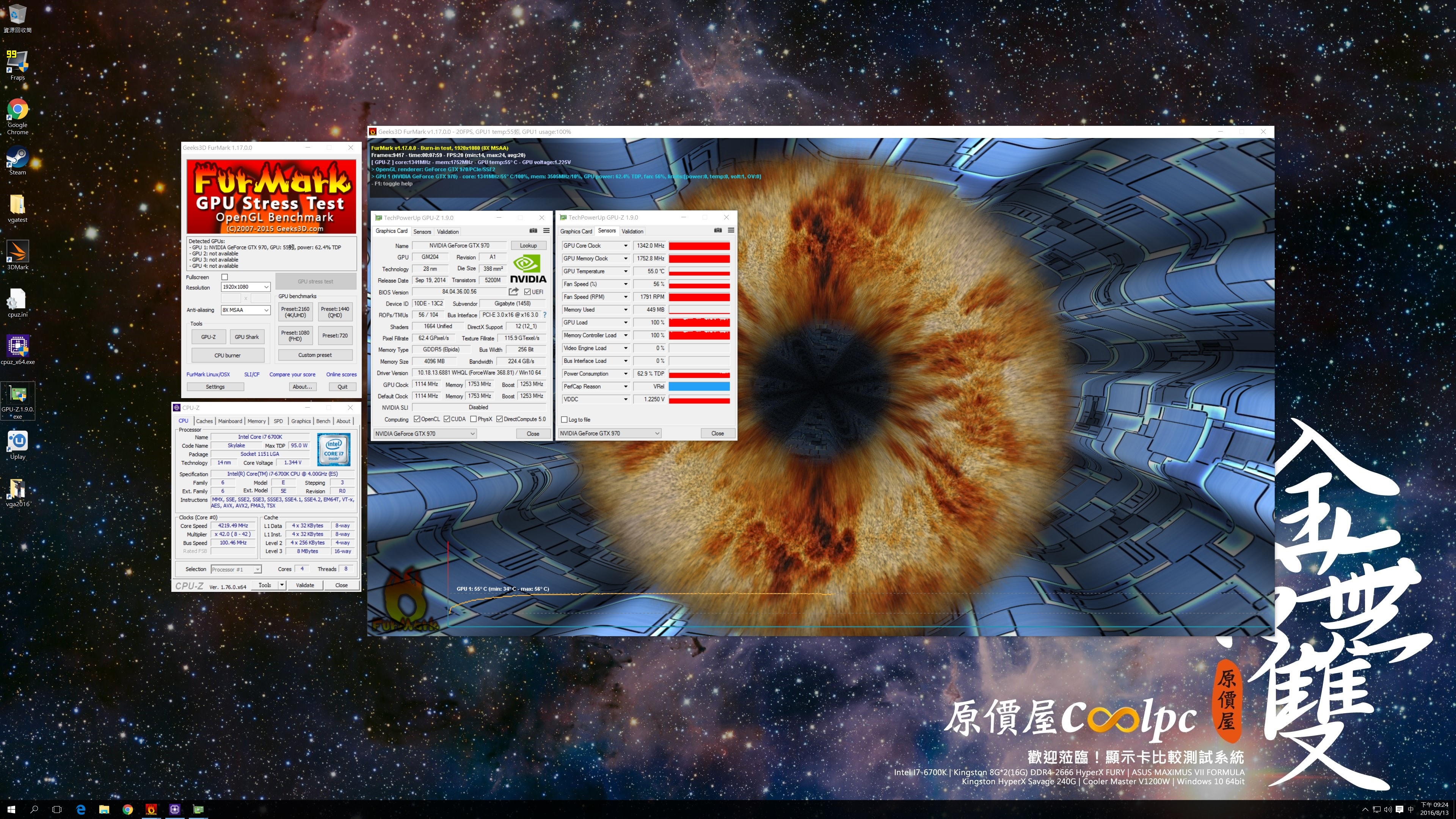1456x819 pixels.
Task: Click the Lookup button in GPU-Z
Action: pyautogui.click(x=528, y=245)
